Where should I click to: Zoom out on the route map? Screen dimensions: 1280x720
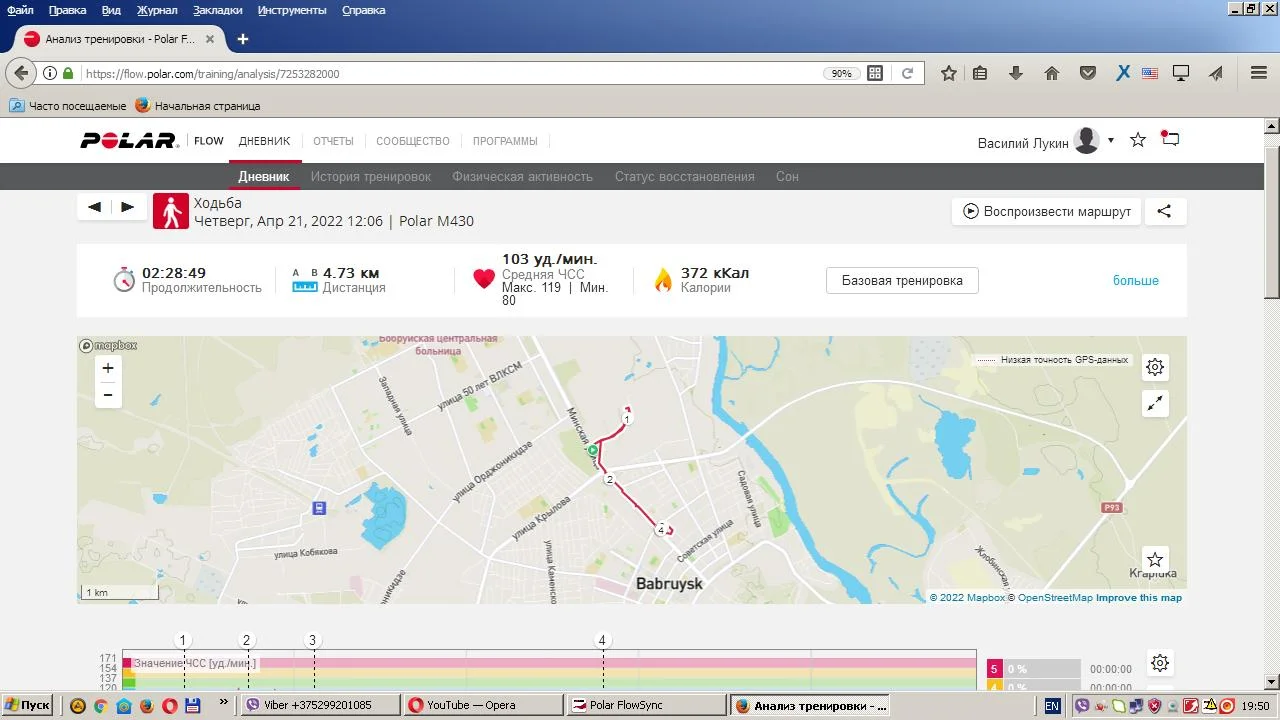[108, 395]
